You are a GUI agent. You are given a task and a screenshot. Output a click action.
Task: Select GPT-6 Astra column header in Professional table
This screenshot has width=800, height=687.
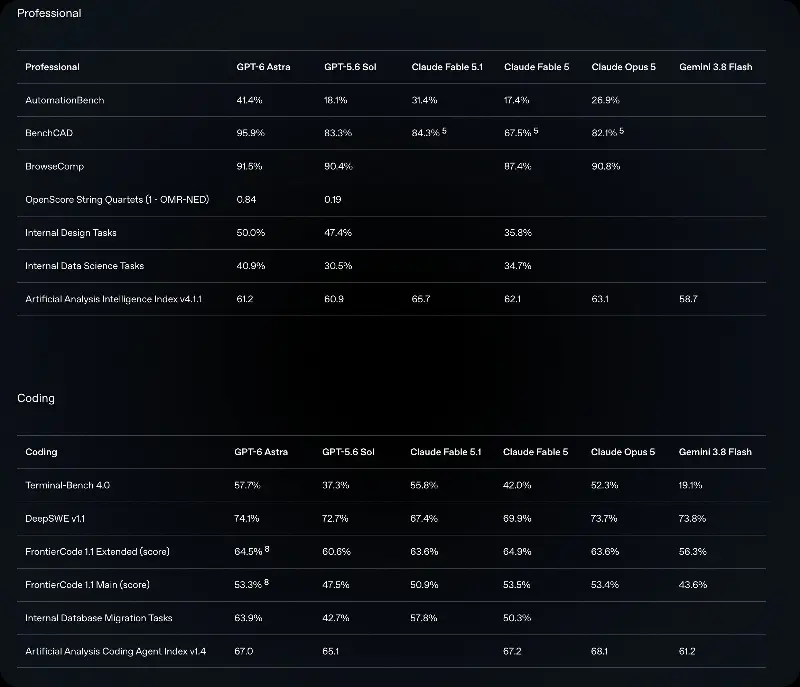[263, 67]
